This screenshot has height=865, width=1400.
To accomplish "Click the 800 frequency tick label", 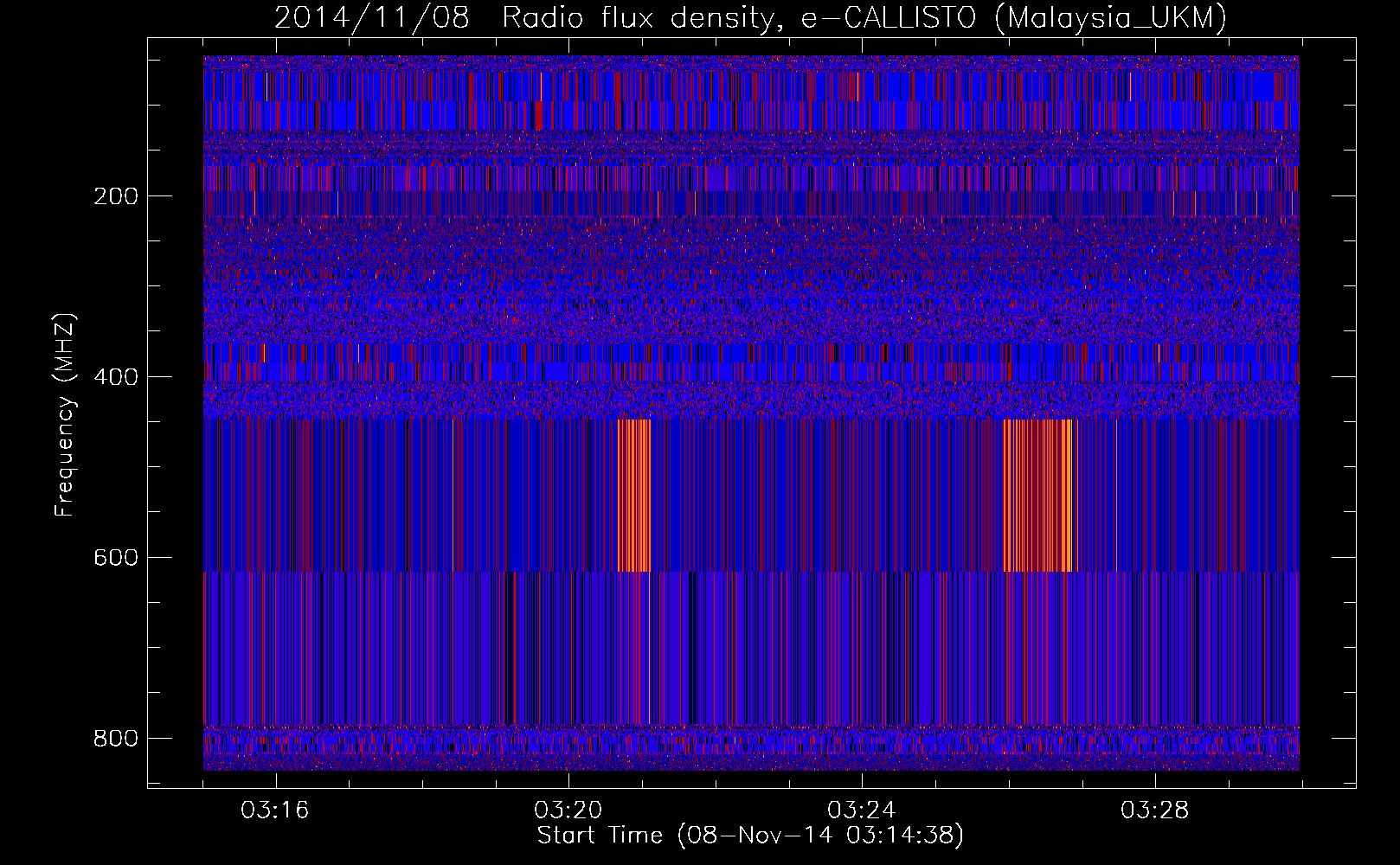I will pyautogui.click(x=116, y=739).
